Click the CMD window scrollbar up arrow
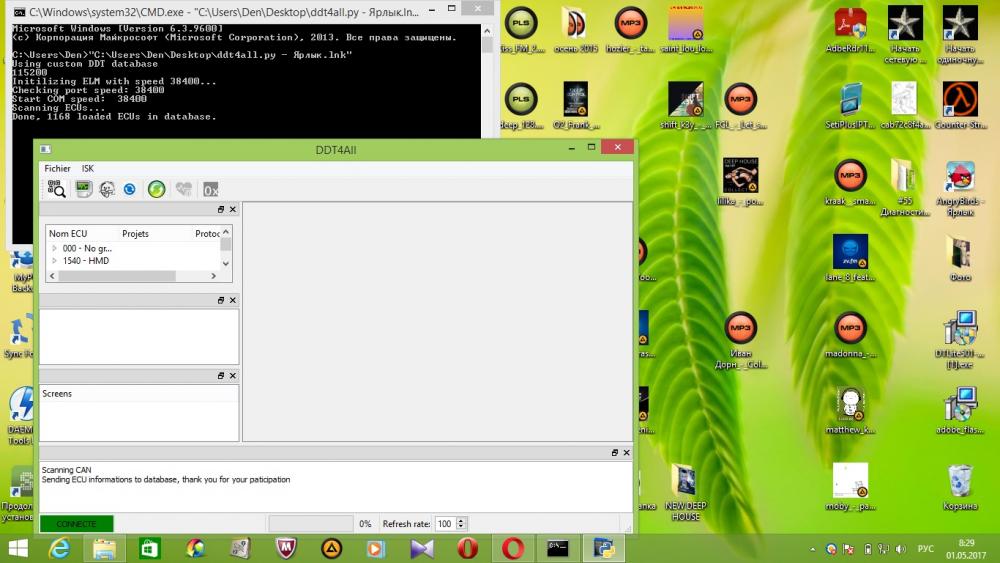The width and height of the screenshot is (1000, 563). [487, 31]
